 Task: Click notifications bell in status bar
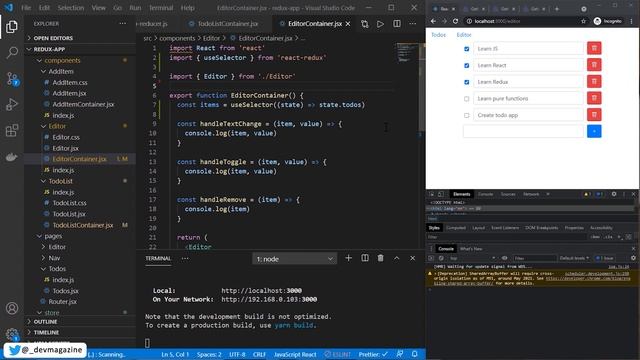(x=415, y=354)
